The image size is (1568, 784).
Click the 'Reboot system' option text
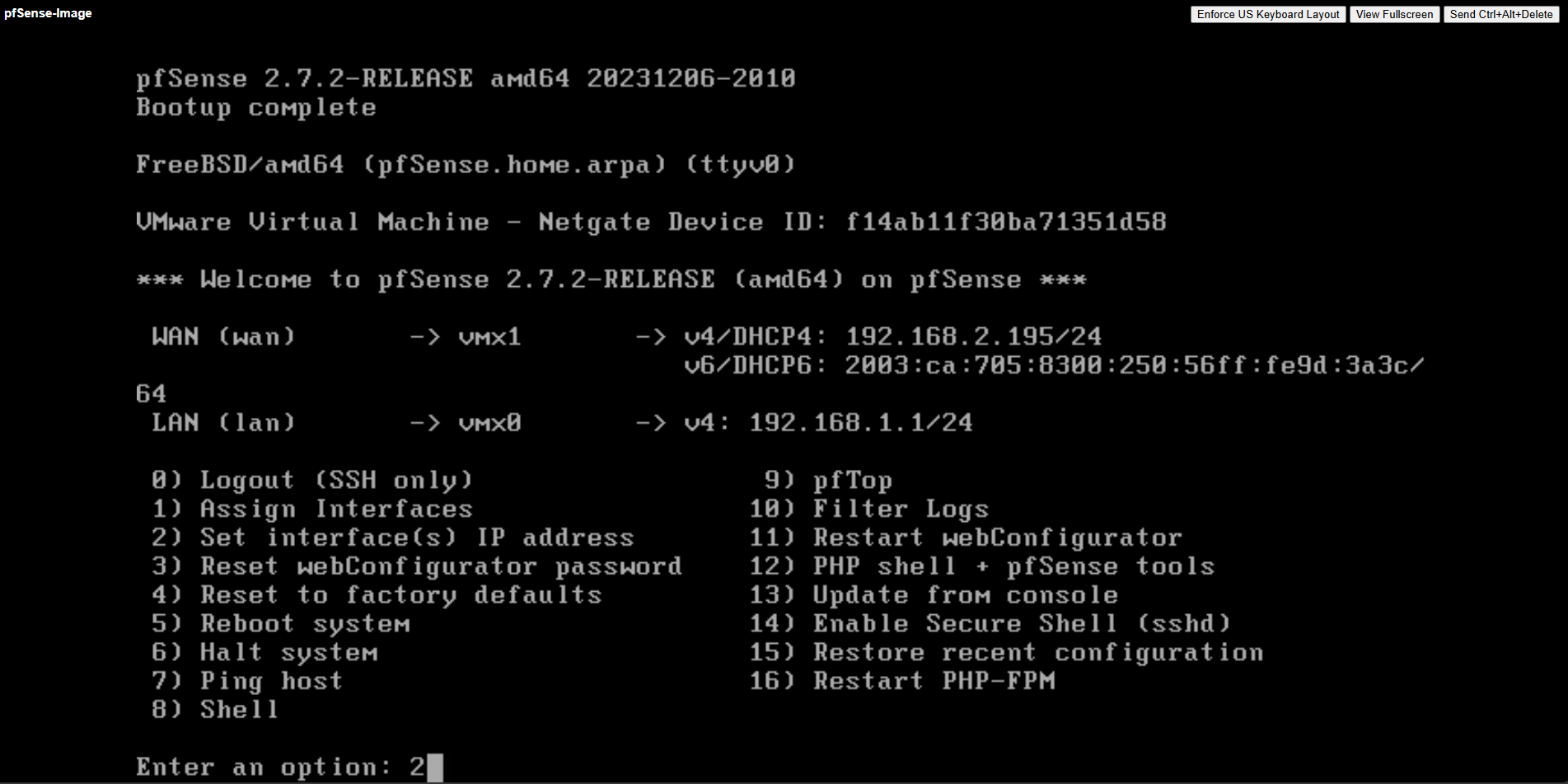coord(305,623)
